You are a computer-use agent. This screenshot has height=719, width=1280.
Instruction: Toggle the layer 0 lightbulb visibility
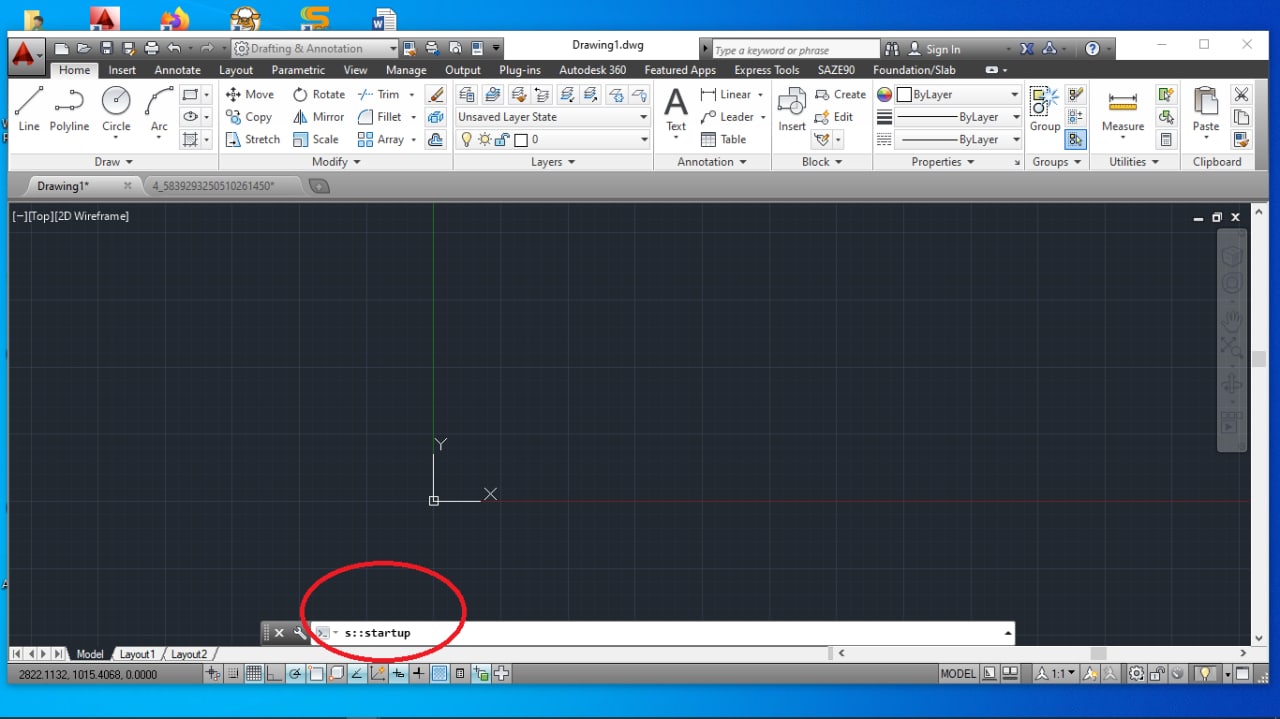pos(466,140)
